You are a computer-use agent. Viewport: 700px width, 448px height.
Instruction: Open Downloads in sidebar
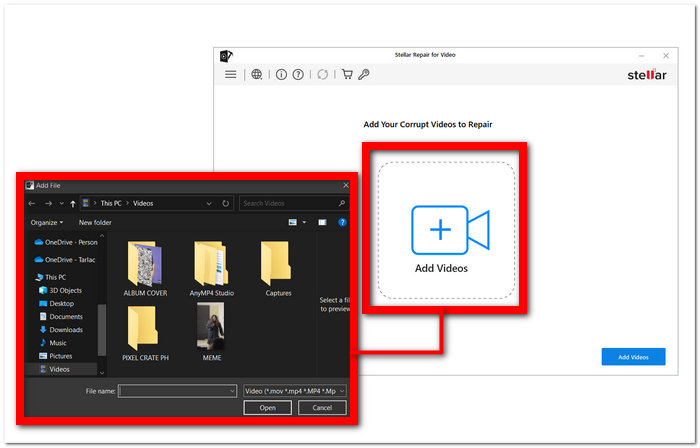(x=61, y=330)
